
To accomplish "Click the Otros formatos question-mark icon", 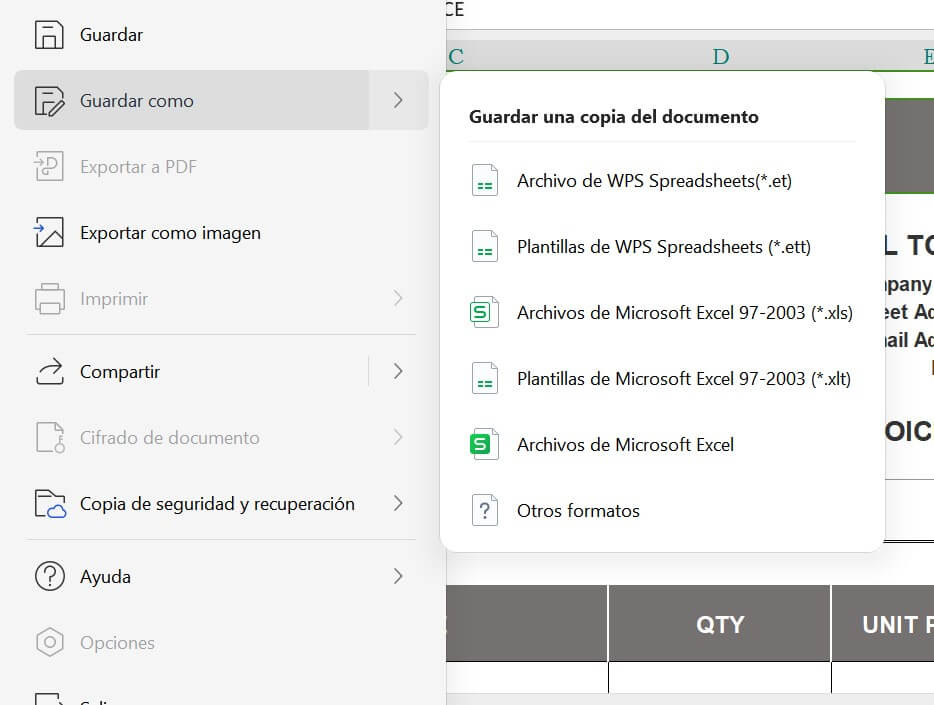I will coord(484,510).
